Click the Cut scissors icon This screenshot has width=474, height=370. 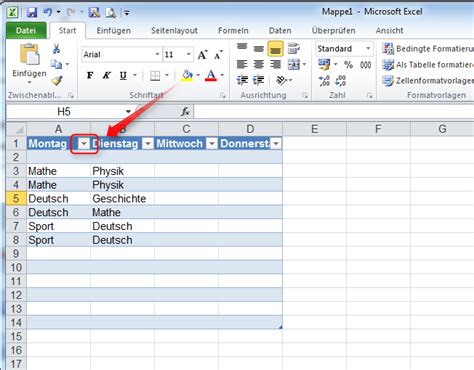click(56, 49)
